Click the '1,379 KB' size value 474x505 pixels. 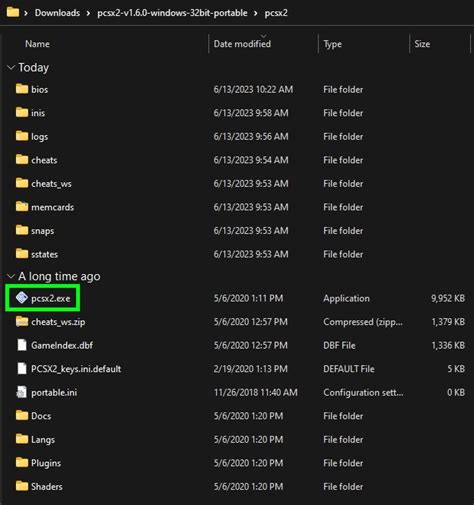[x=448, y=322]
